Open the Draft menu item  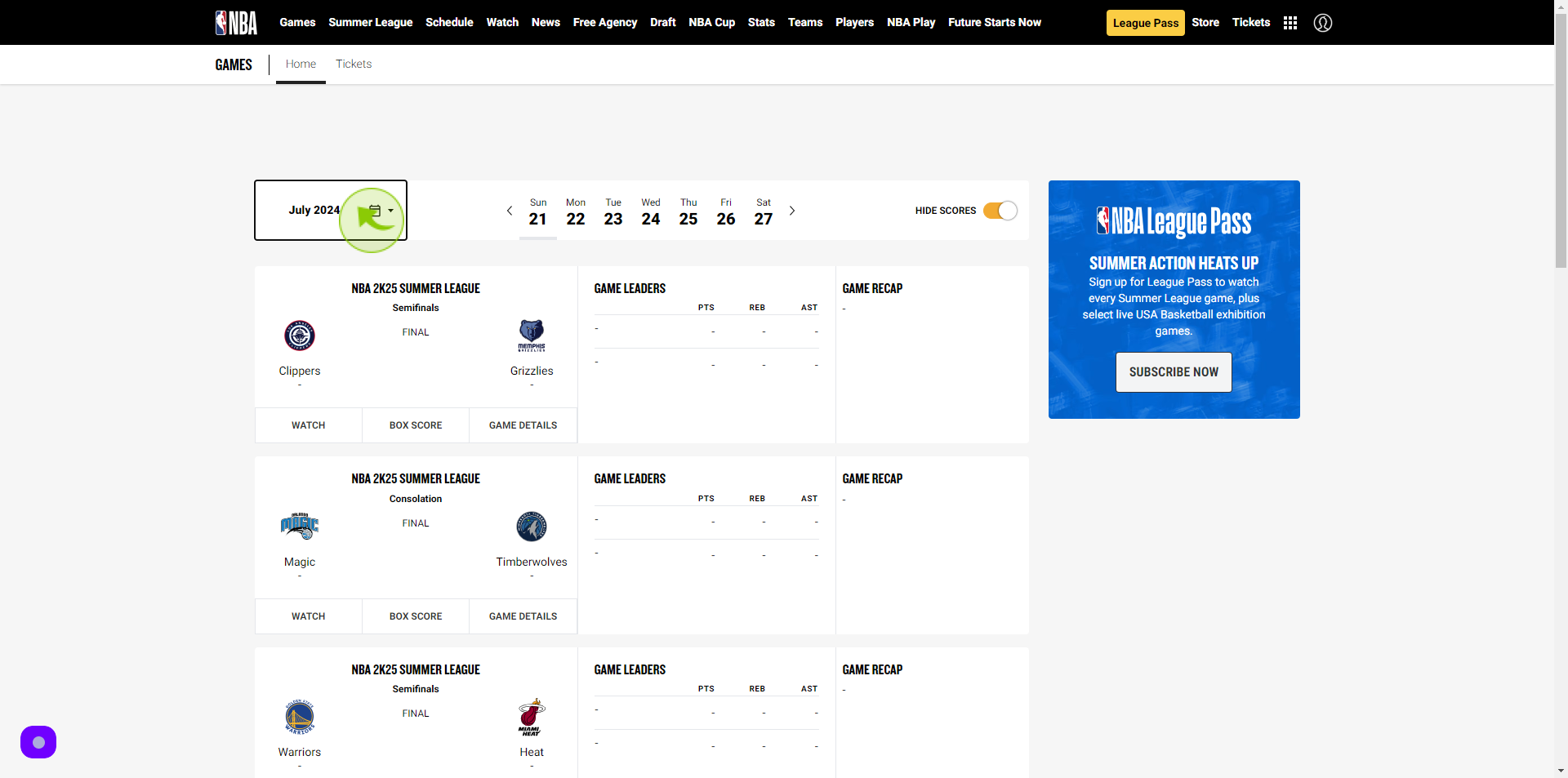click(663, 23)
